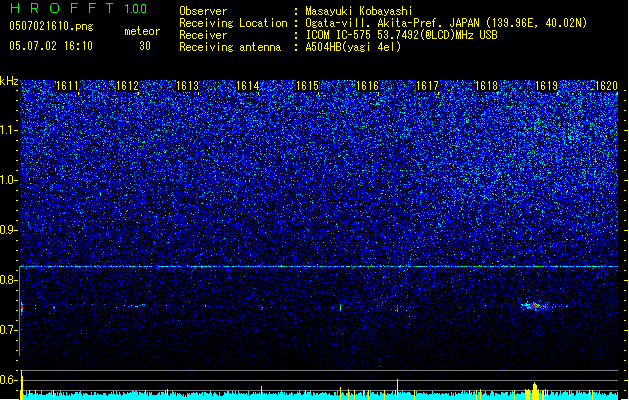Image resolution: width=629 pixels, height=400 pixels.
Task: Click the 'Receiving antenna' field label
Action: click(x=230, y=47)
